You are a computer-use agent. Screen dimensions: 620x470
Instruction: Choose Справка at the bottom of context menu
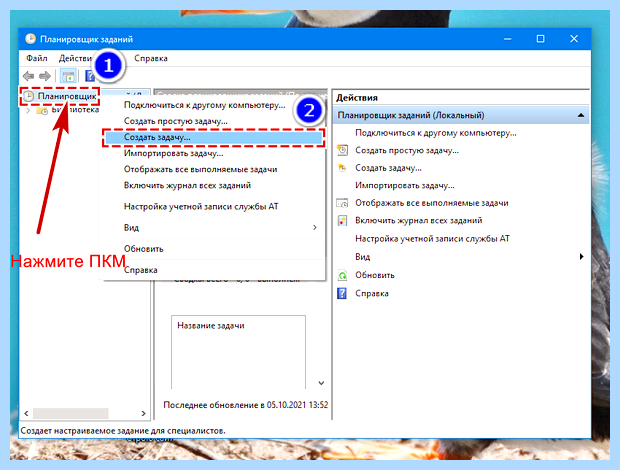click(x=141, y=270)
